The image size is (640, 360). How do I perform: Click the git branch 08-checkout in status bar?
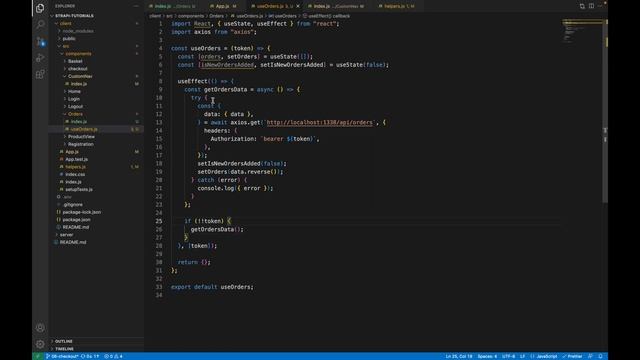pos(62,356)
